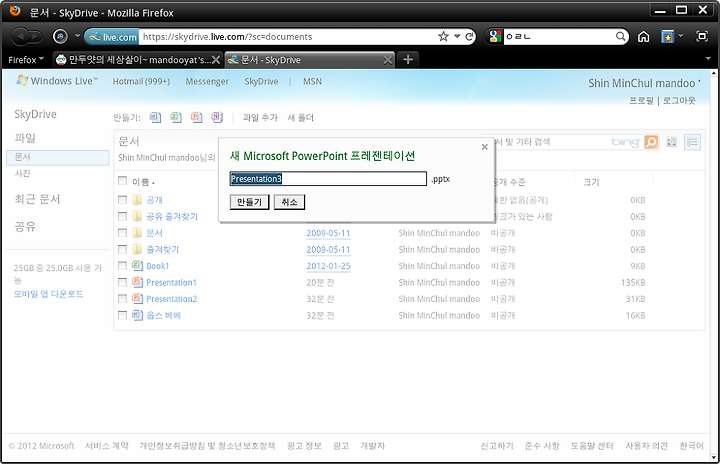This screenshot has height=464, width=720.
Task: Toggle full screen mode icon
Action: 702,36
